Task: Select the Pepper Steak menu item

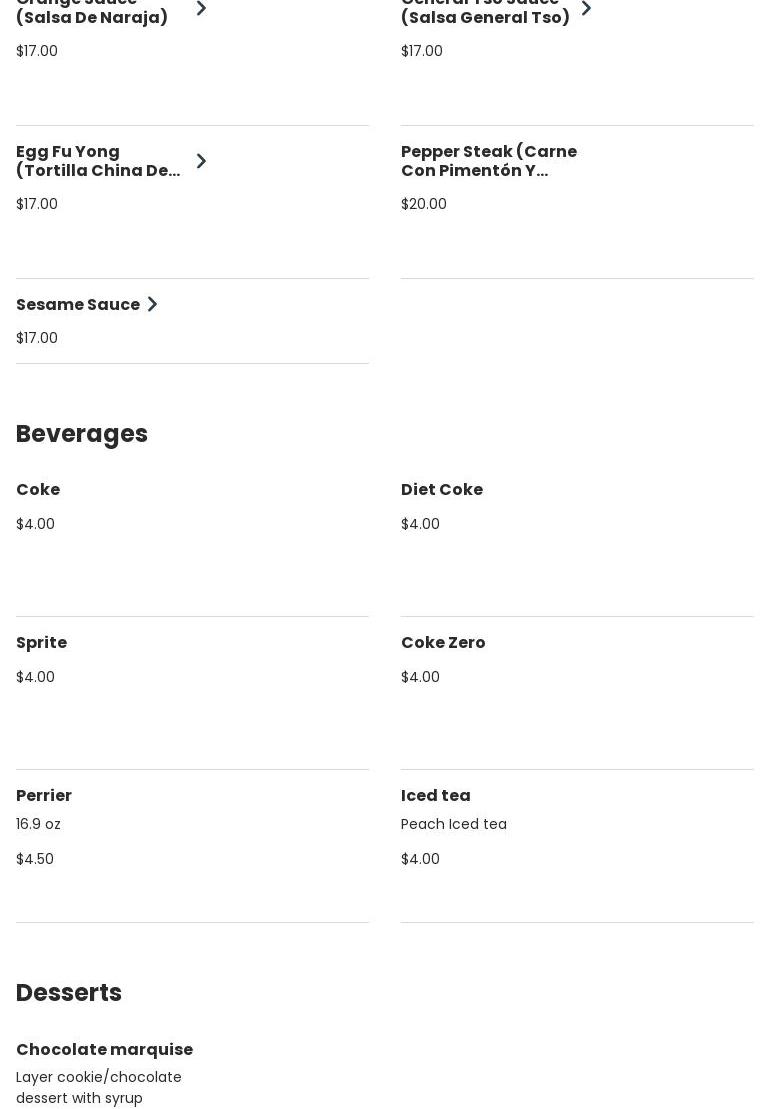Action: pos(489,161)
